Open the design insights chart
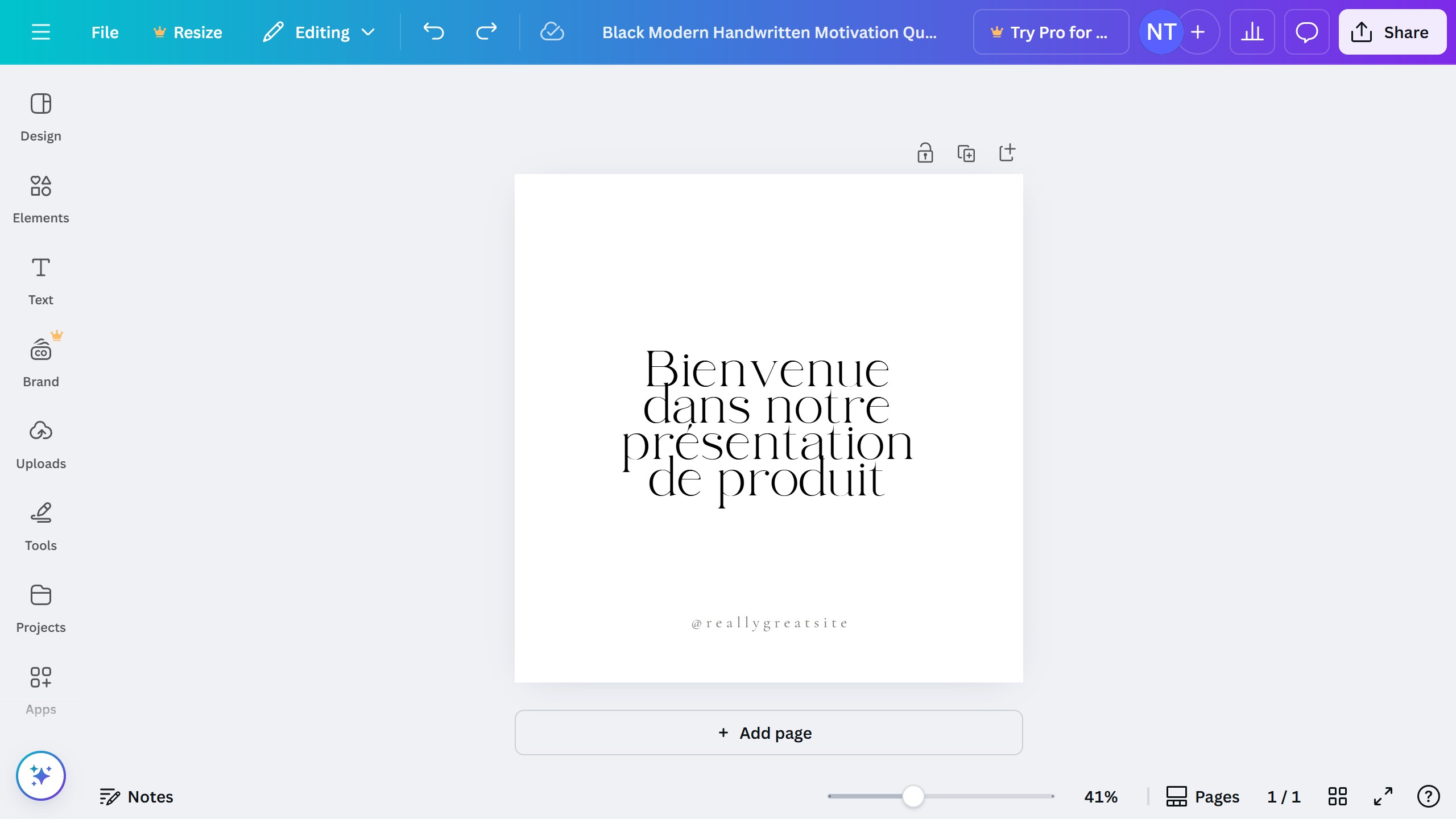The height and width of the screenshot is (819, 1456). (x=1252, y=32)
